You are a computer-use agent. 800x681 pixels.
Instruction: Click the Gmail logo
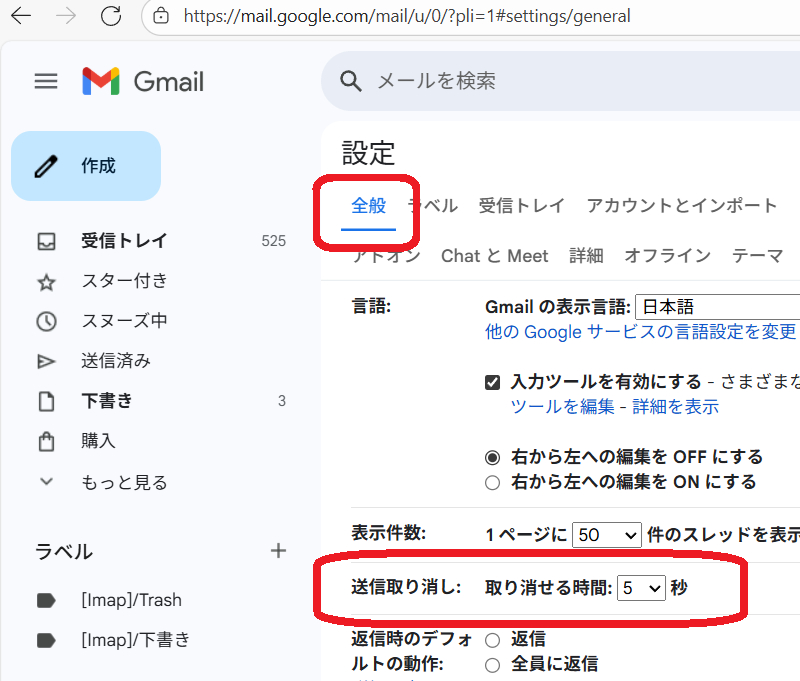pyautogui.click(x=143, y=81)
